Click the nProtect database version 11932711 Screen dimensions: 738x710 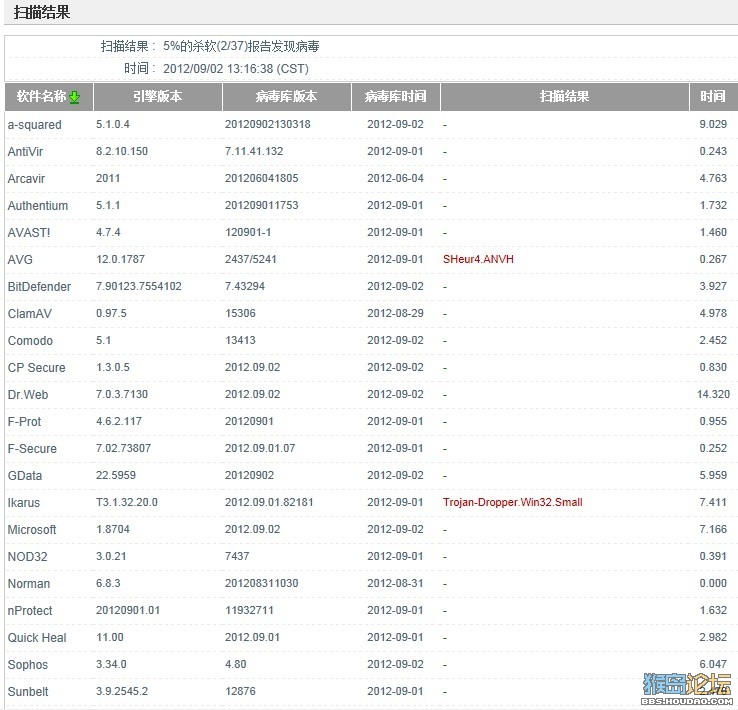[249, 610]
